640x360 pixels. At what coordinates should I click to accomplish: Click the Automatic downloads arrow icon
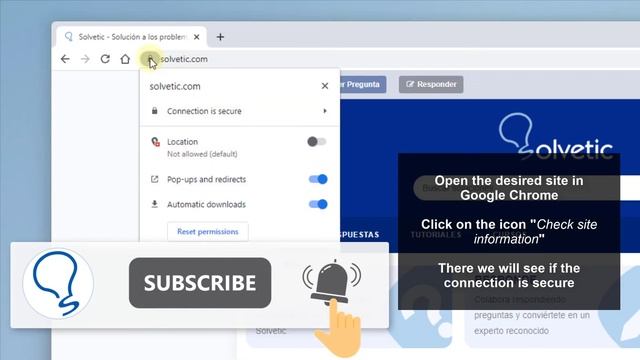154,204
